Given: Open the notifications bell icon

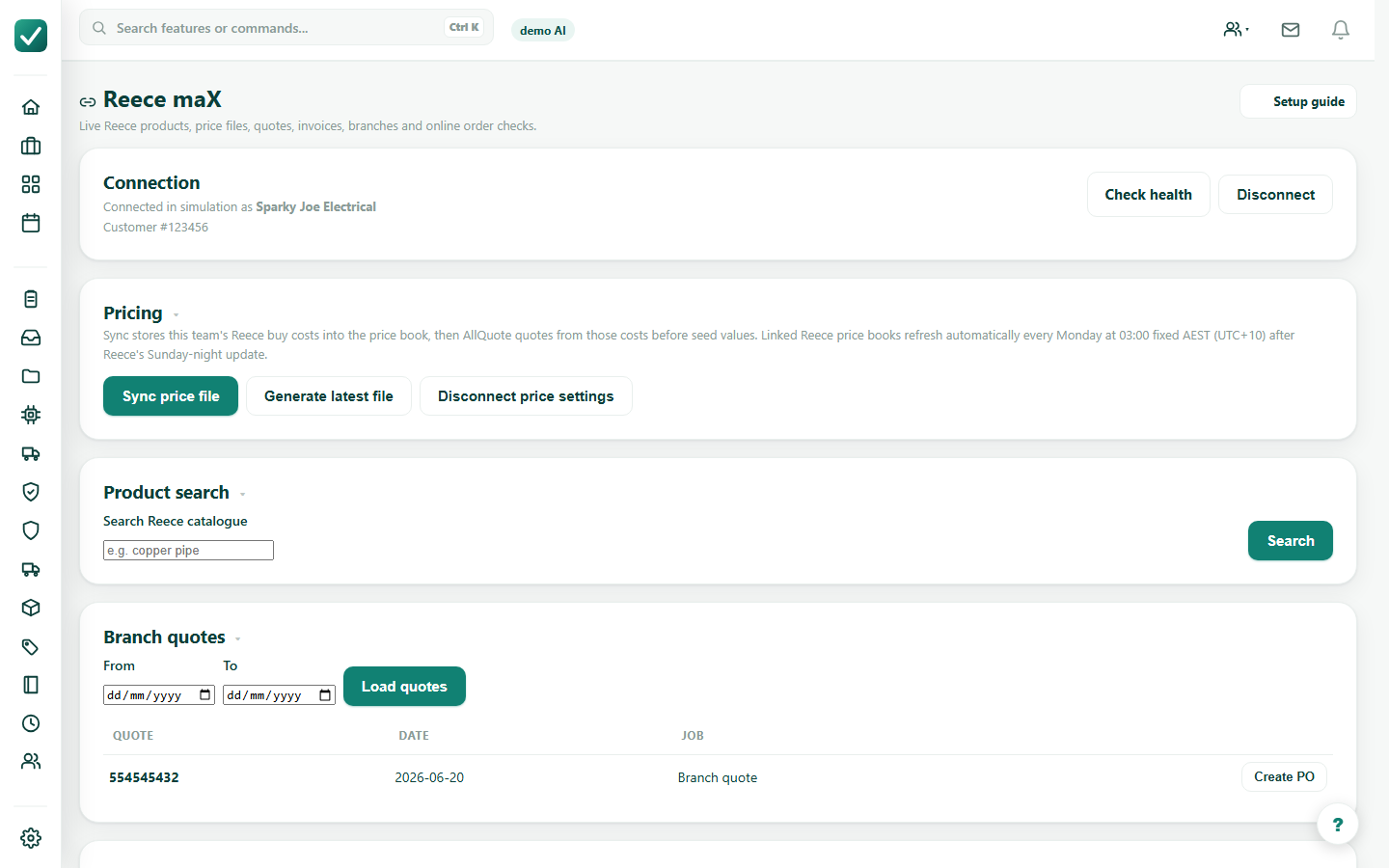Looking at the screenshot, I should coord(1341,30).
